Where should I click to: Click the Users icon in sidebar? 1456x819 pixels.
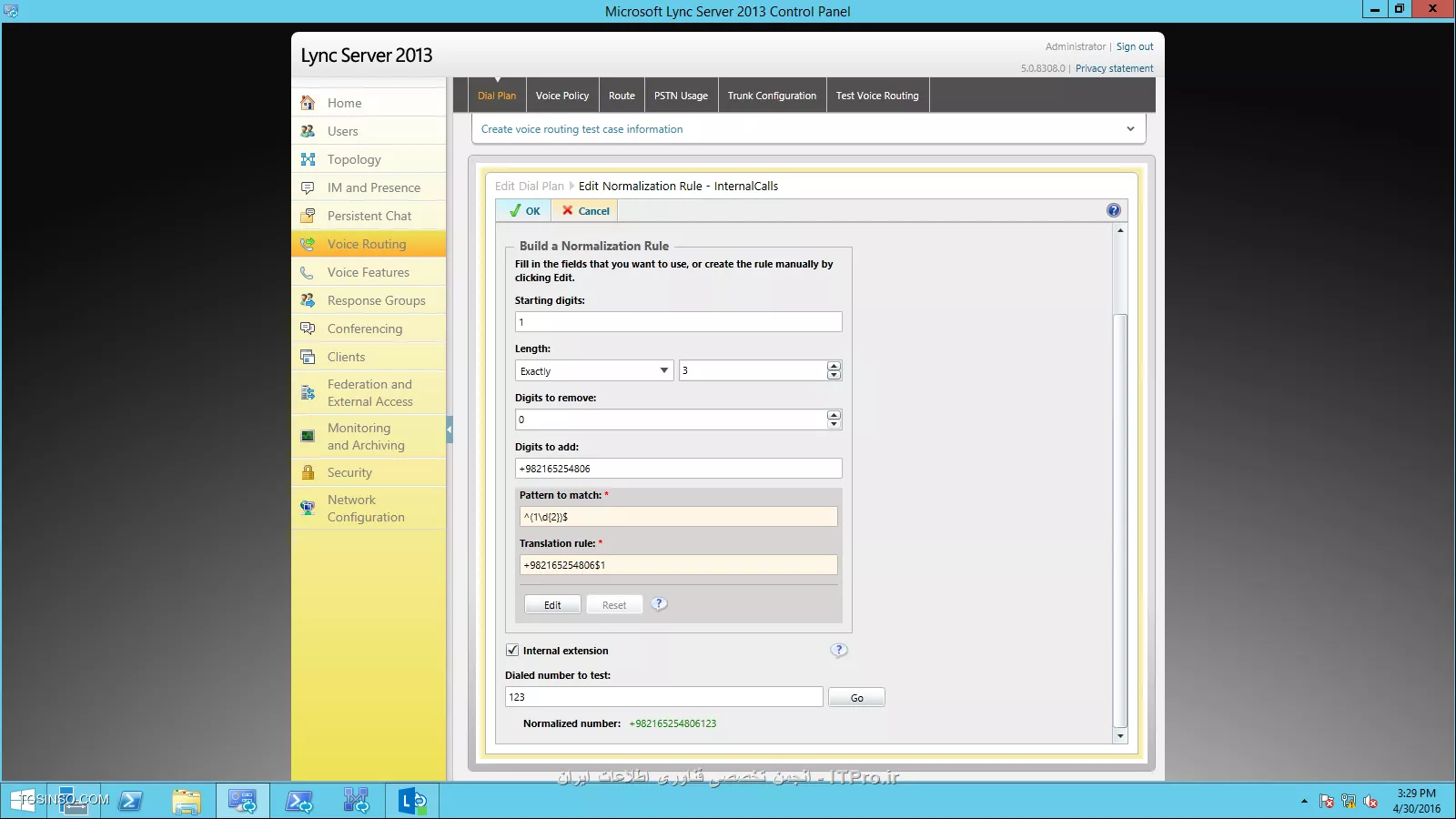[x=308, y=131]
